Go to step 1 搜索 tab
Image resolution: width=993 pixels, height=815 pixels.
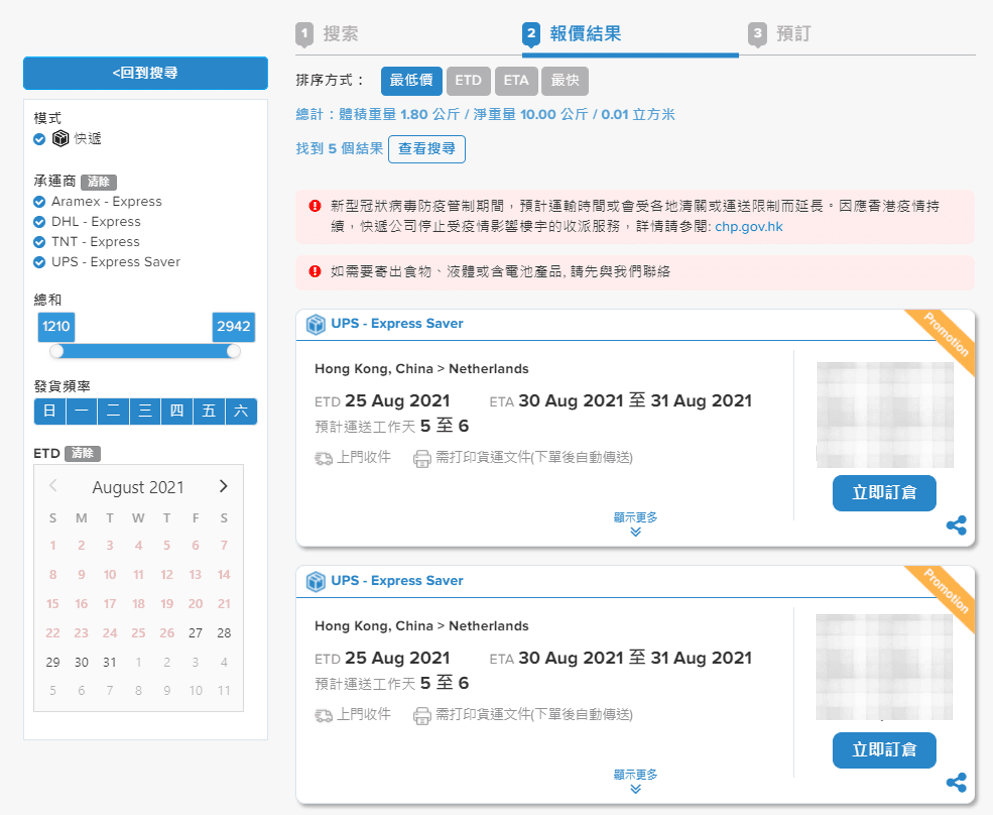pyautogui.click(x=327, y=34)
